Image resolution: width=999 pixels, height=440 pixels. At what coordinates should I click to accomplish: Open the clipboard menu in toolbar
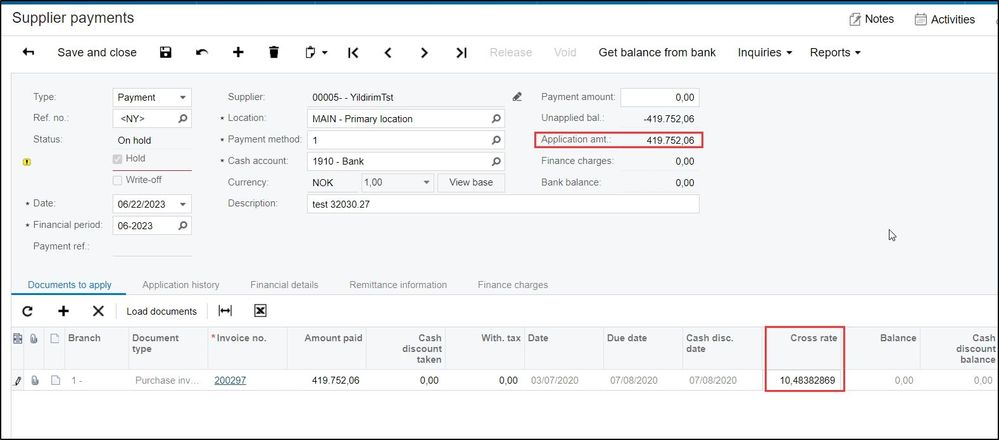pos(316,52)
